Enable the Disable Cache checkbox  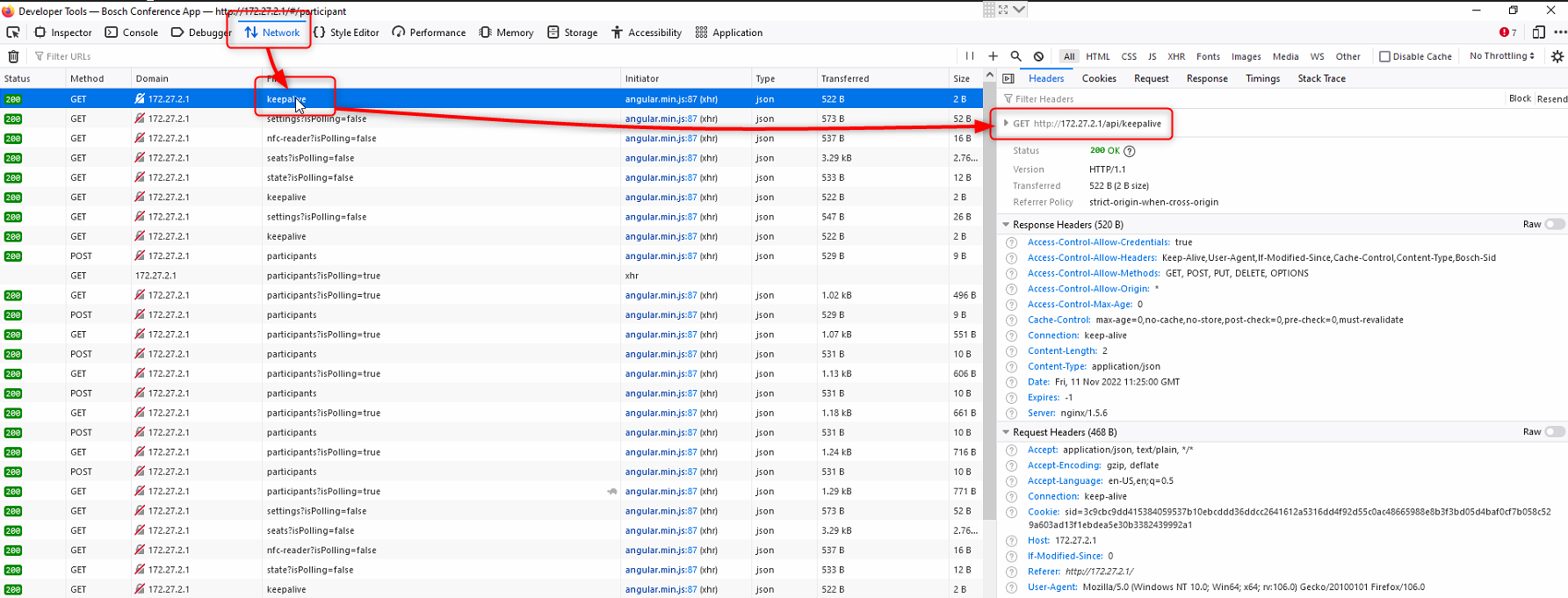1384,56
